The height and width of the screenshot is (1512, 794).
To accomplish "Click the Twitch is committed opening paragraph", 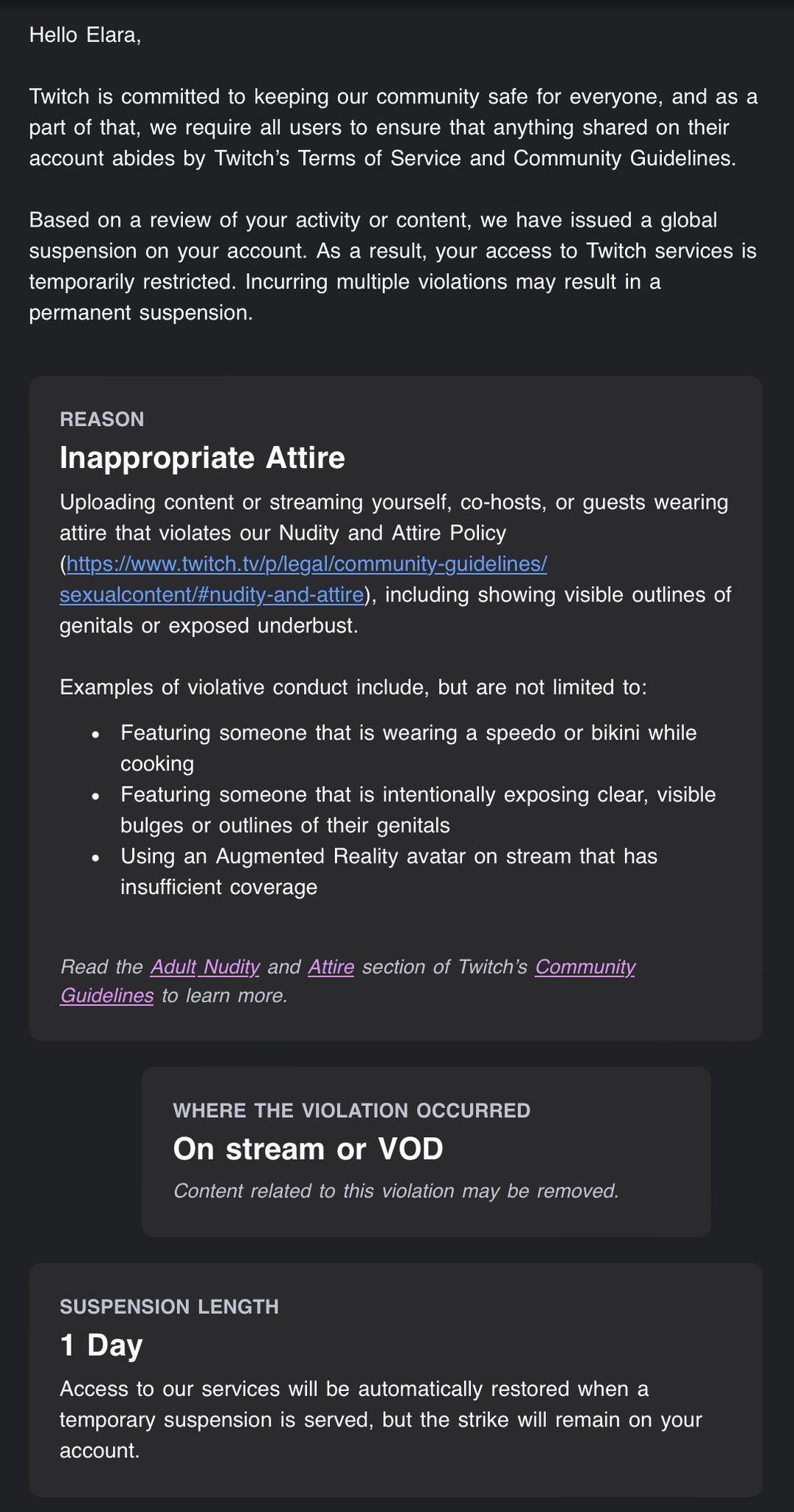I will coord(393,127).
